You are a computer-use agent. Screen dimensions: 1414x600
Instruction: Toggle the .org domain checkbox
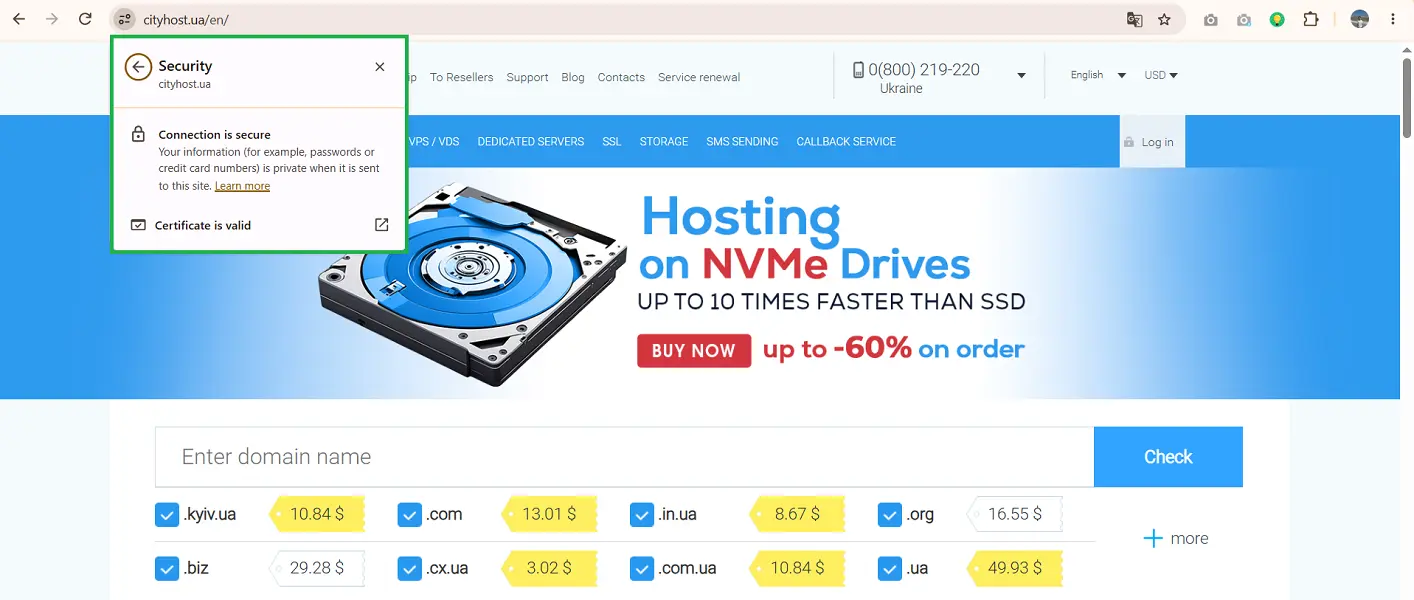coord(890,514)
